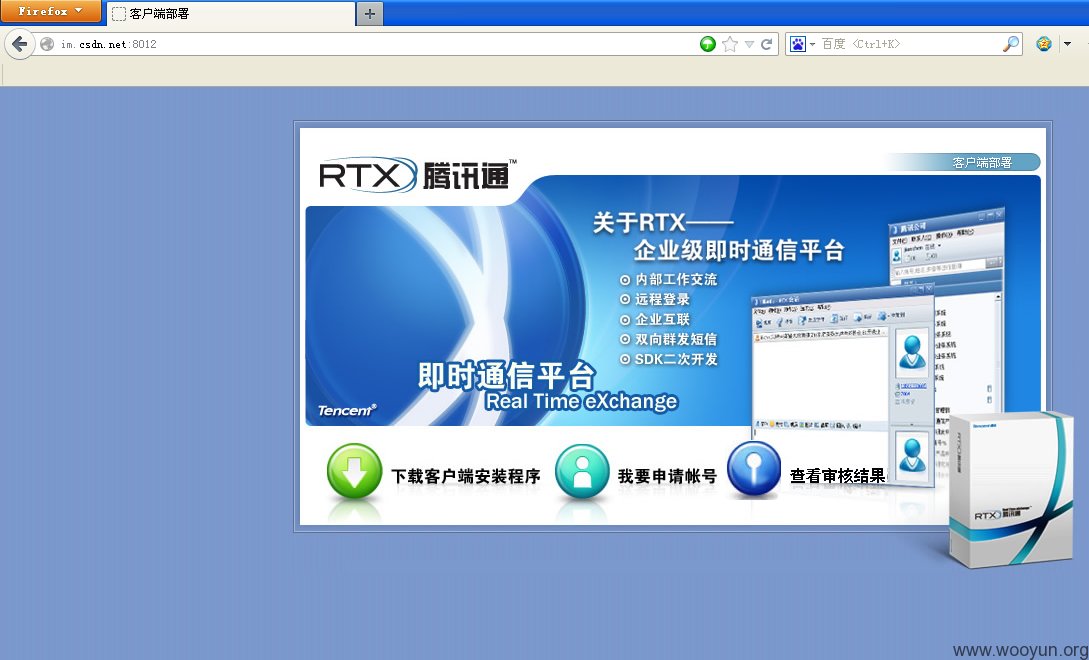Open 查看审核结果 link
The image size is (1089, 660).
[838, 475]
